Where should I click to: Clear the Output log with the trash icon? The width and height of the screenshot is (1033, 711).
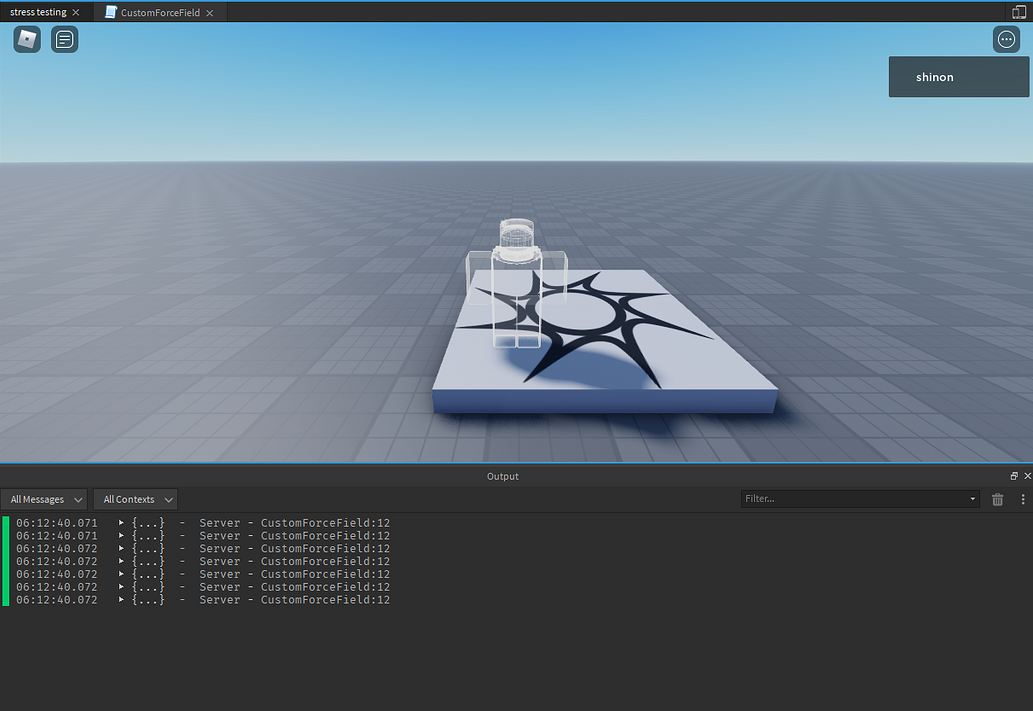997,499
